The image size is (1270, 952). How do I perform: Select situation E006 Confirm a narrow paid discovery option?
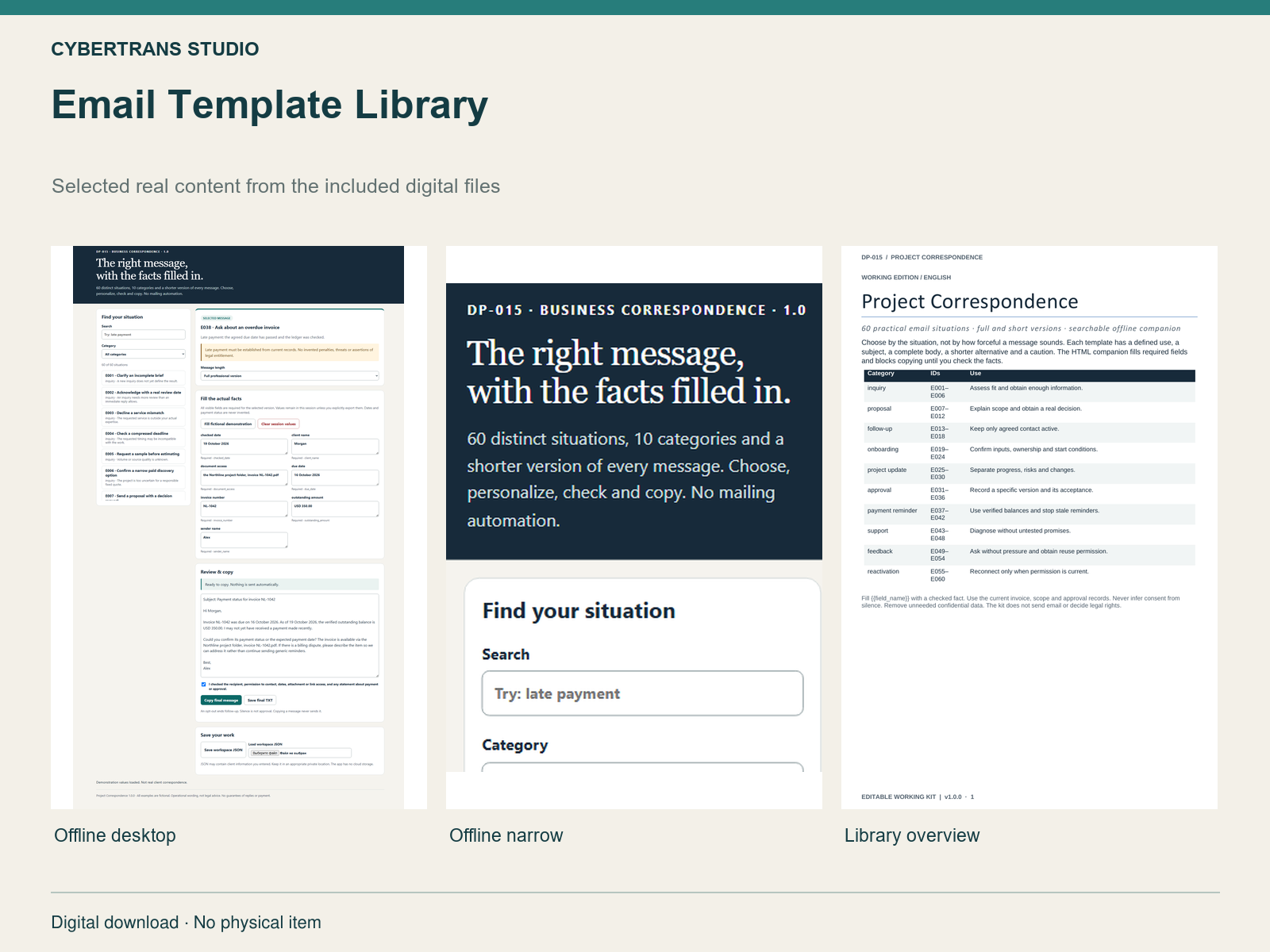(143, 478)
